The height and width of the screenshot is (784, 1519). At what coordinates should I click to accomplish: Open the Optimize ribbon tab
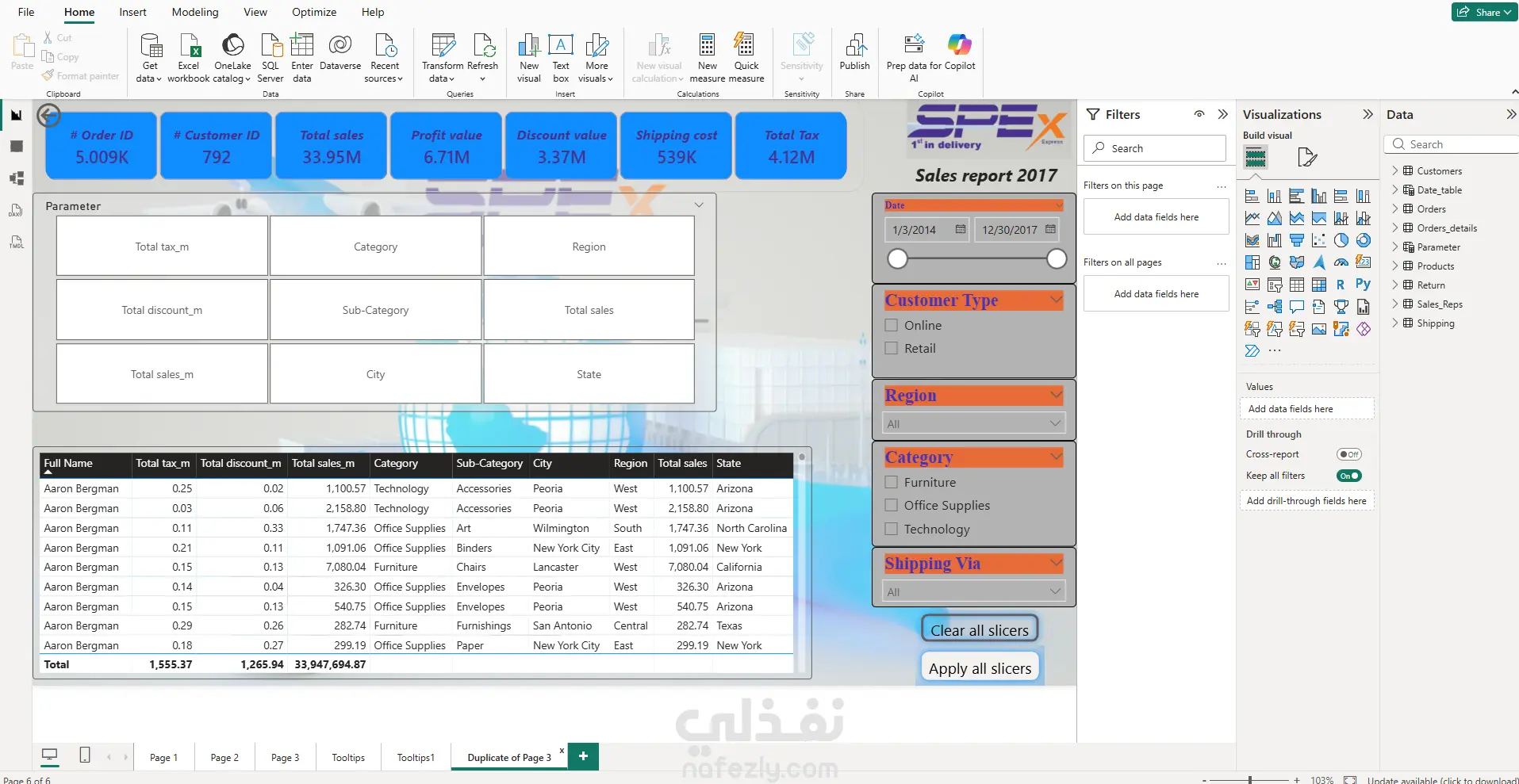[x=314, y=12]
